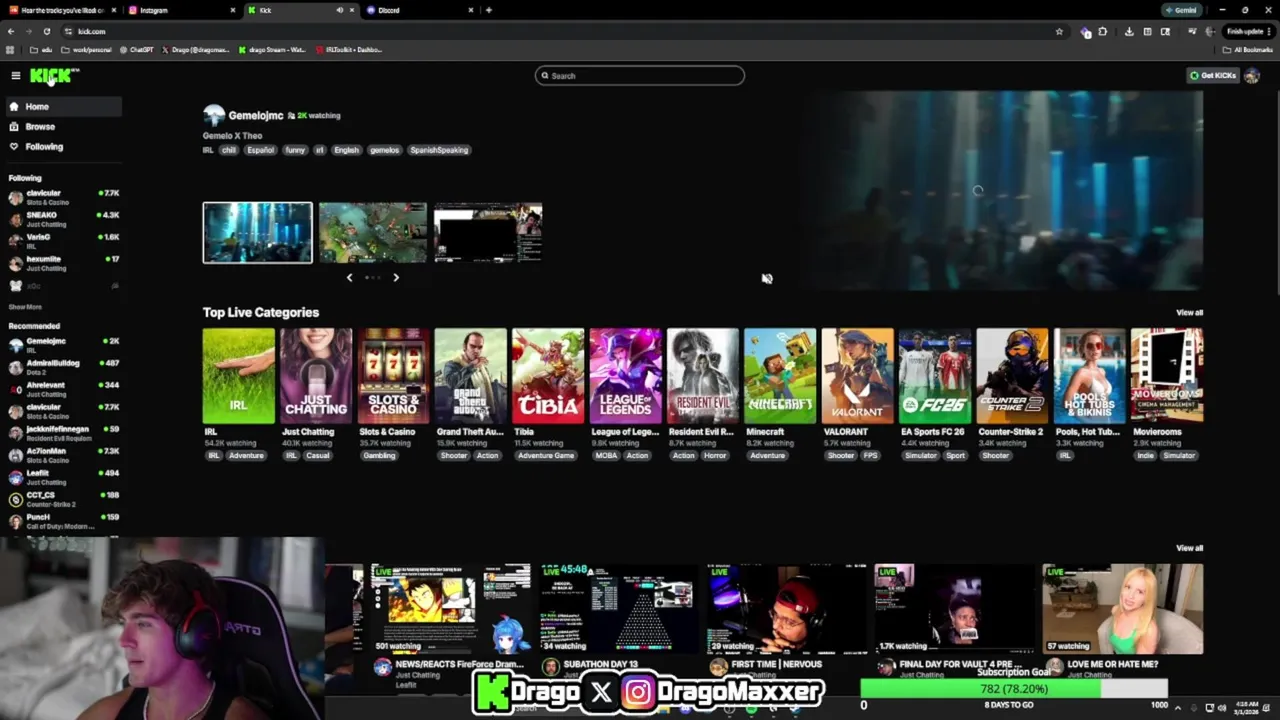Open the IRL category cover
Screen dimensions: 1280x720
pos(238,376)
